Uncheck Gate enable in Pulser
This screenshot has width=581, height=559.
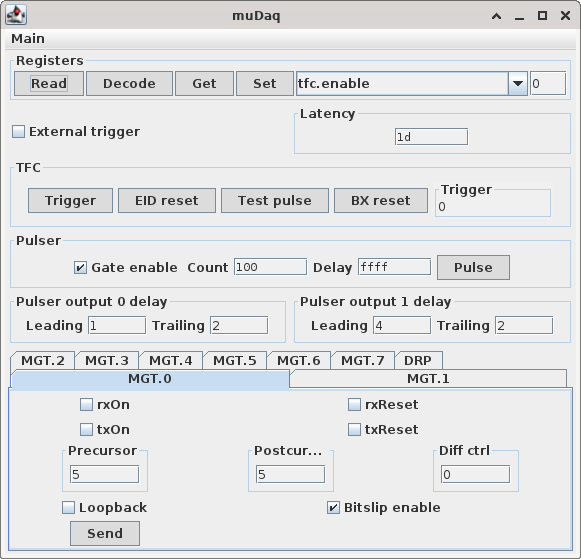point(80,267)
